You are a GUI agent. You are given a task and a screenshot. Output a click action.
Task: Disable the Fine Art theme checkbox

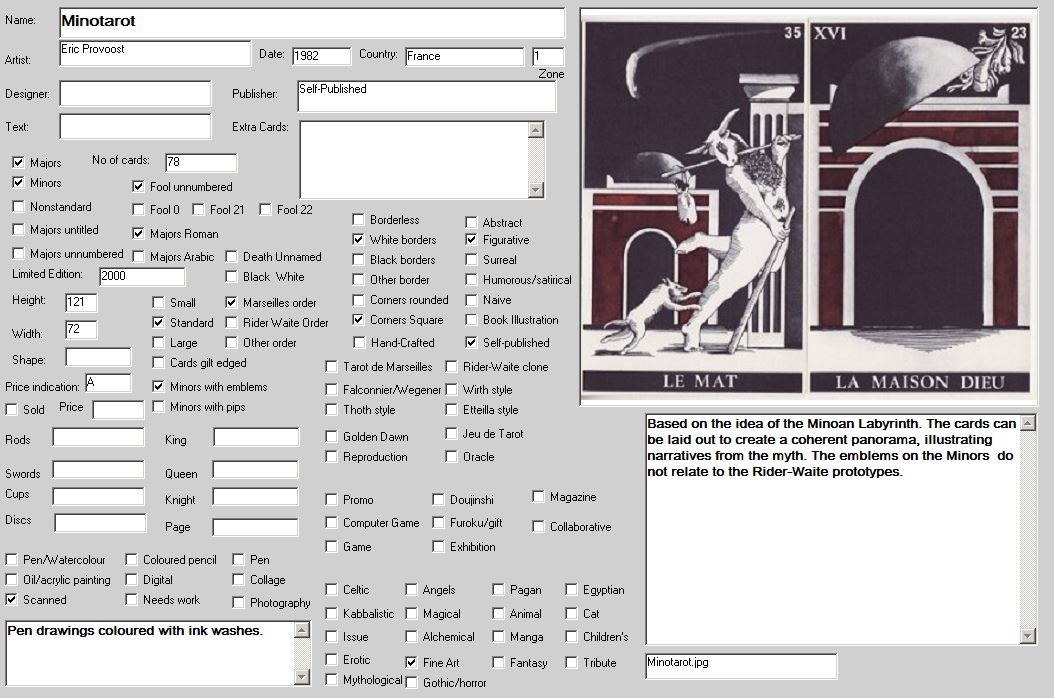tap(411, 663)
